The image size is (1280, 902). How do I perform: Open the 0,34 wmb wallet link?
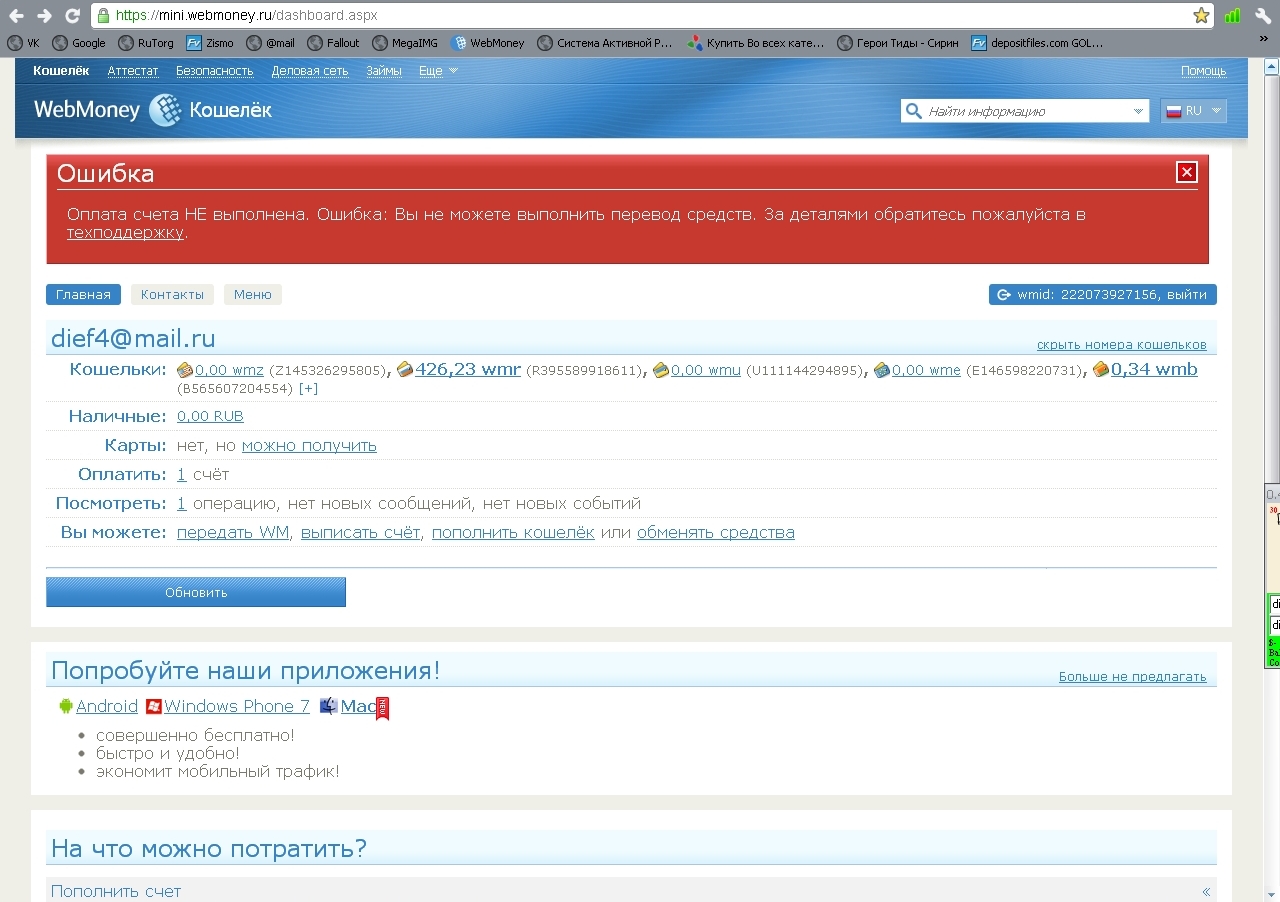tap(1154, 369)
